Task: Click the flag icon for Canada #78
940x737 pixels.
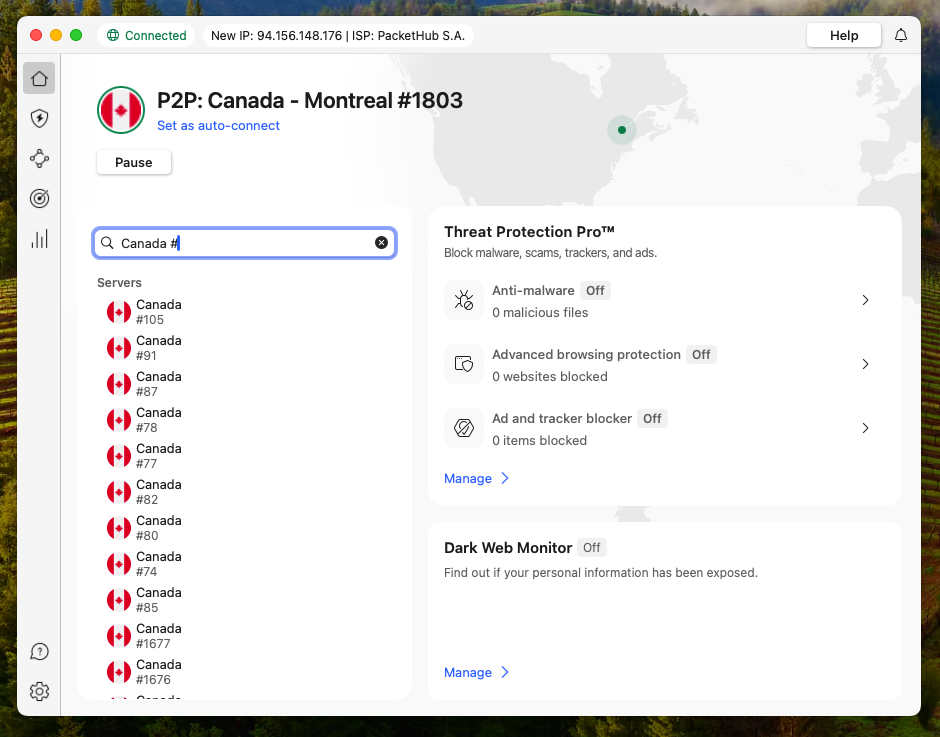Action: click(119, 420)
